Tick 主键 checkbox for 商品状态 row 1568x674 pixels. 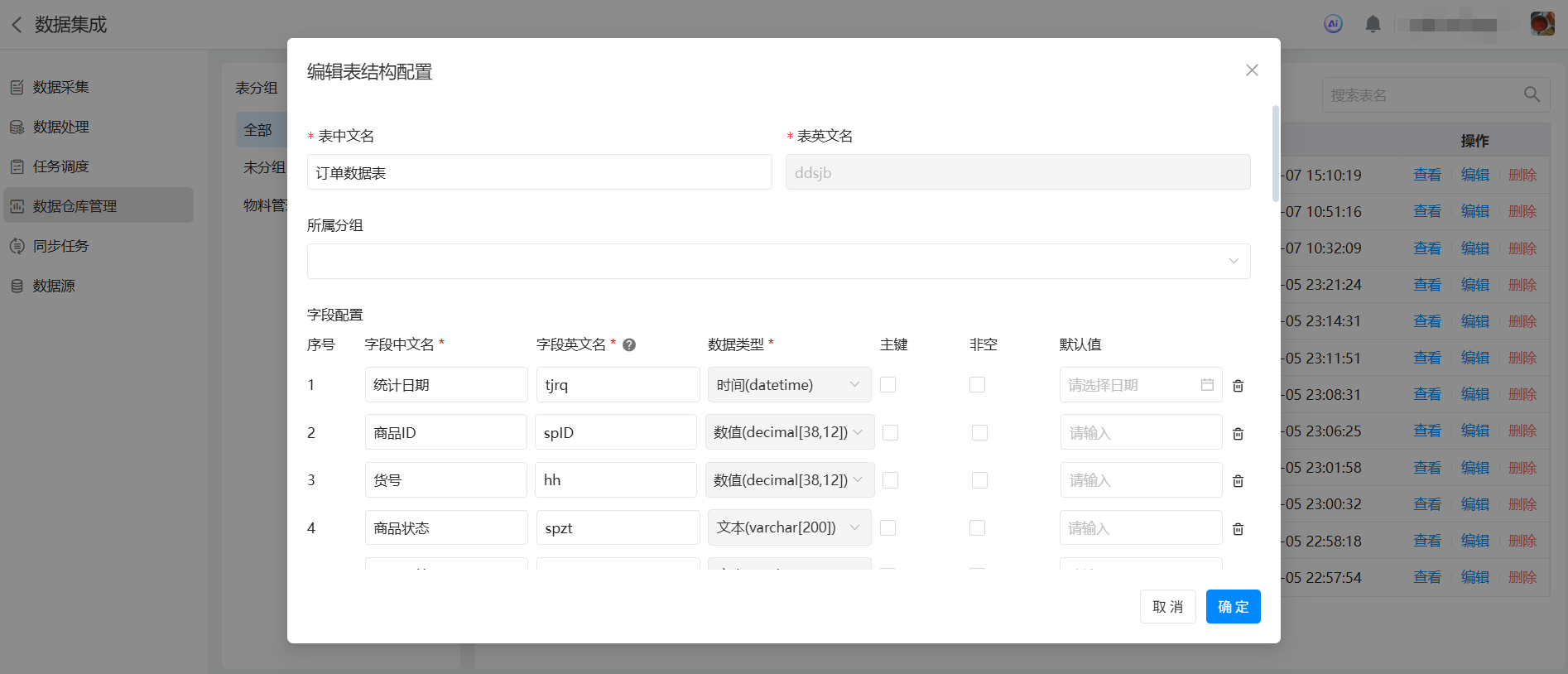tap(887, 528)
